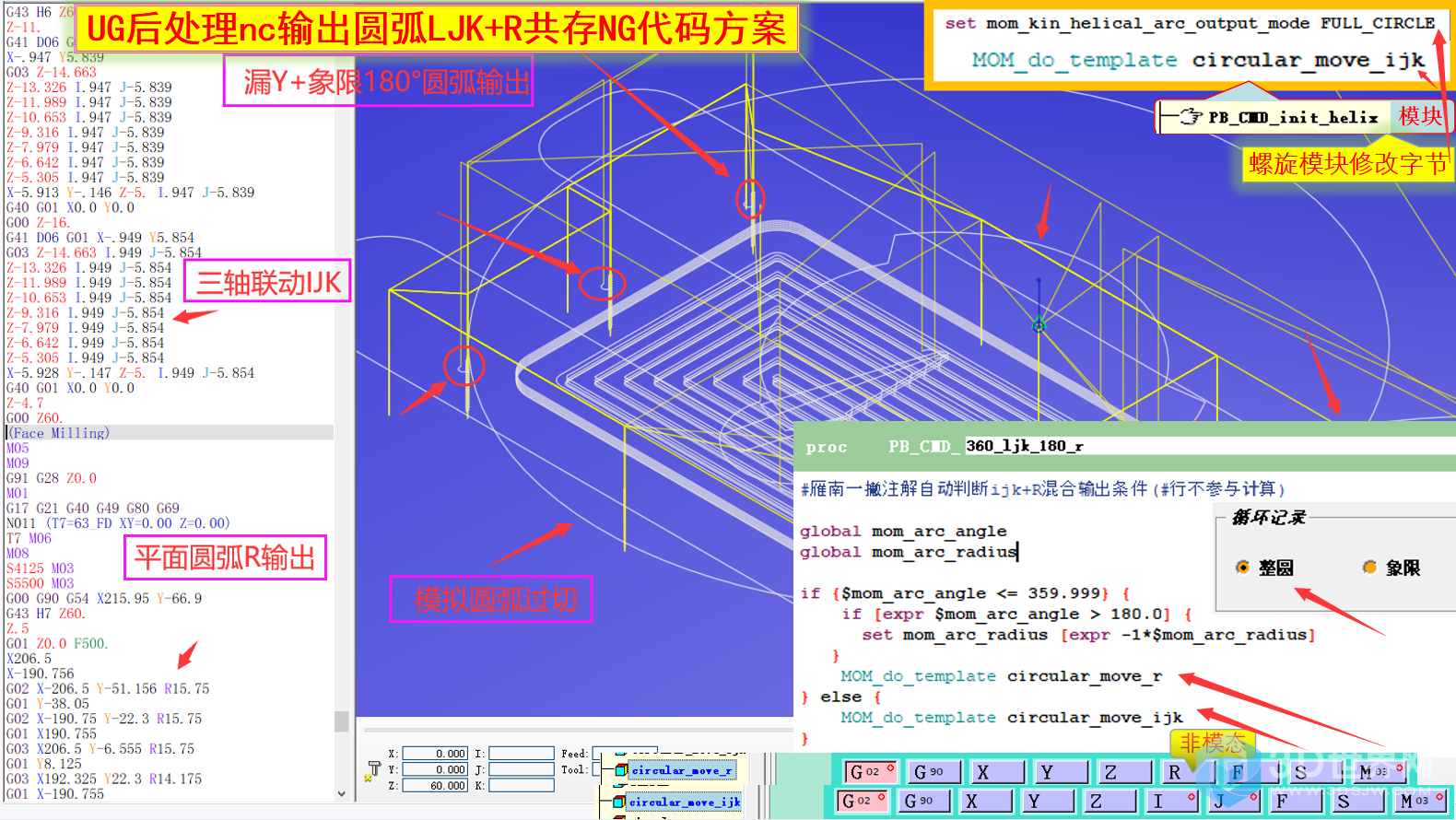Click M03 word in the IJK block row
1456x820 pixels.
(1420, 801)
